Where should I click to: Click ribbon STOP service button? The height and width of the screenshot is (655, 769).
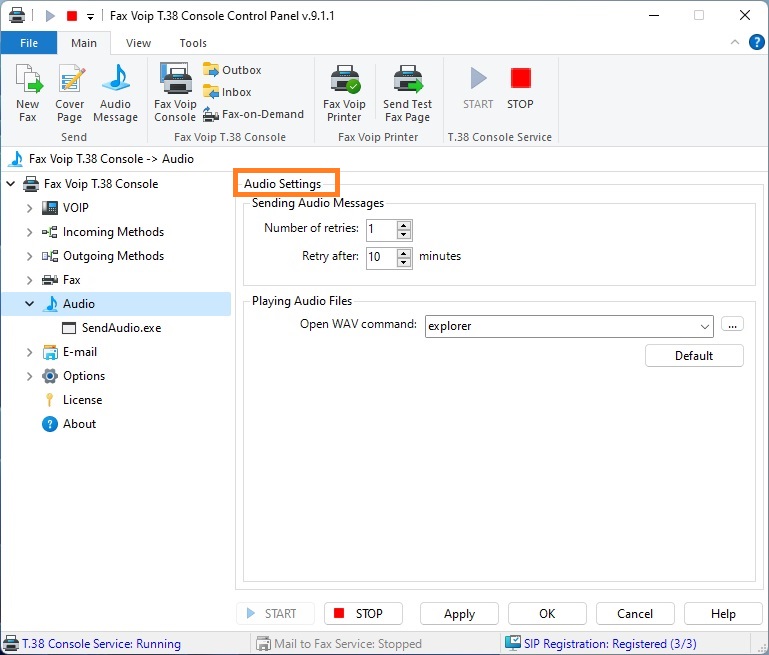(520, 88)
